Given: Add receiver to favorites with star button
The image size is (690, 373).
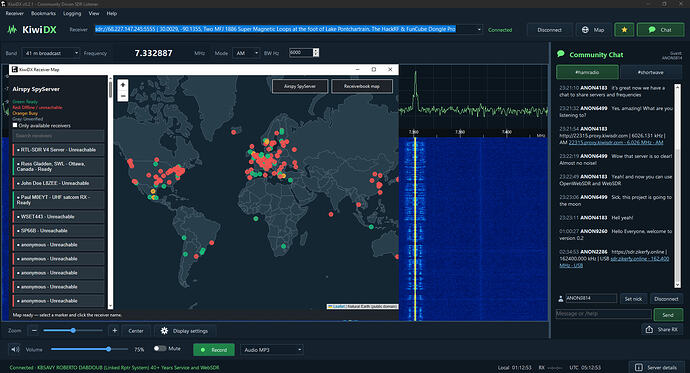Looking at the screenshot, I should [624, 30].
